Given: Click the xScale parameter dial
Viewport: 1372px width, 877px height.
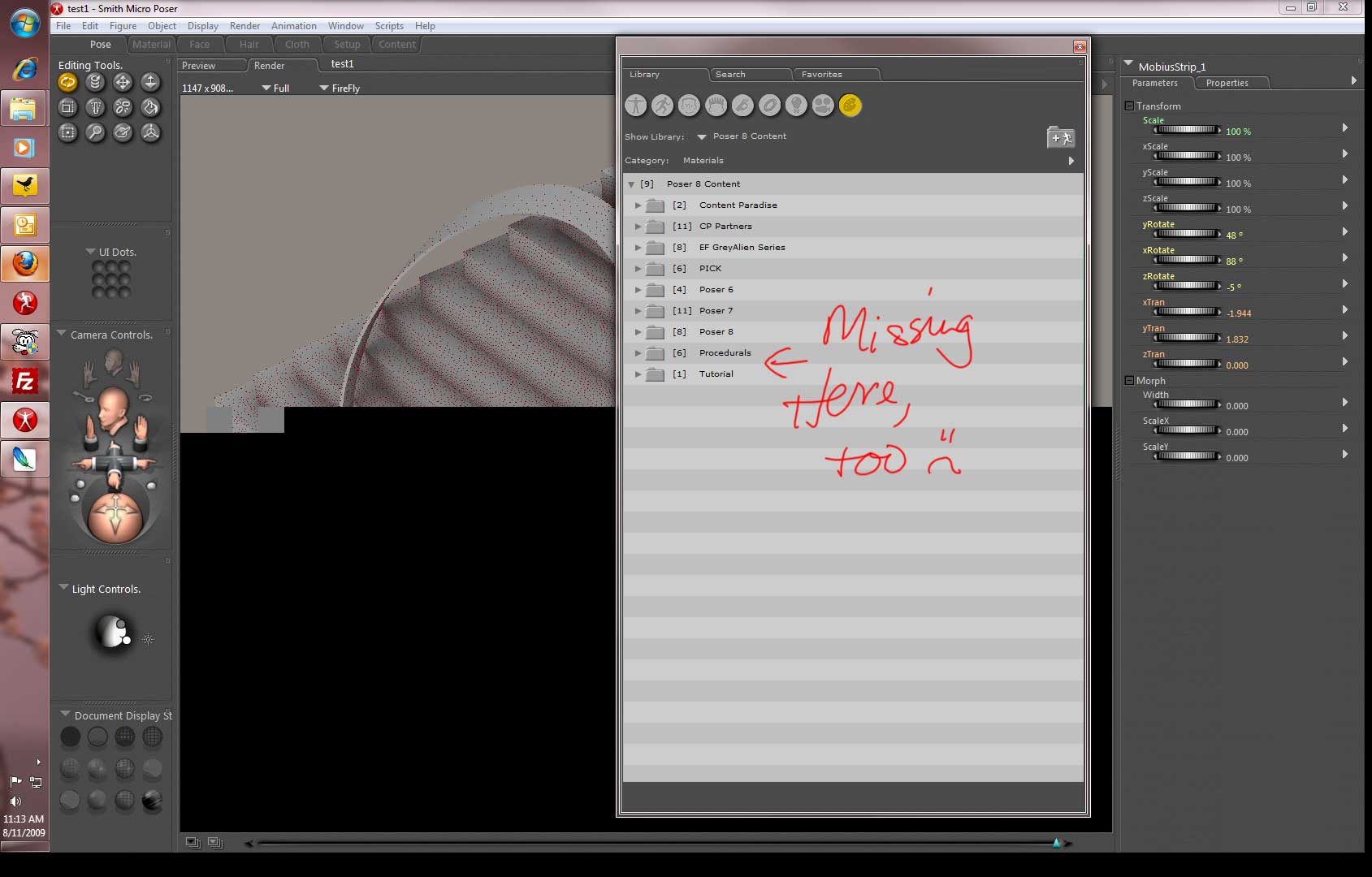Looking at the screenshot, I should click(1187, 156).
